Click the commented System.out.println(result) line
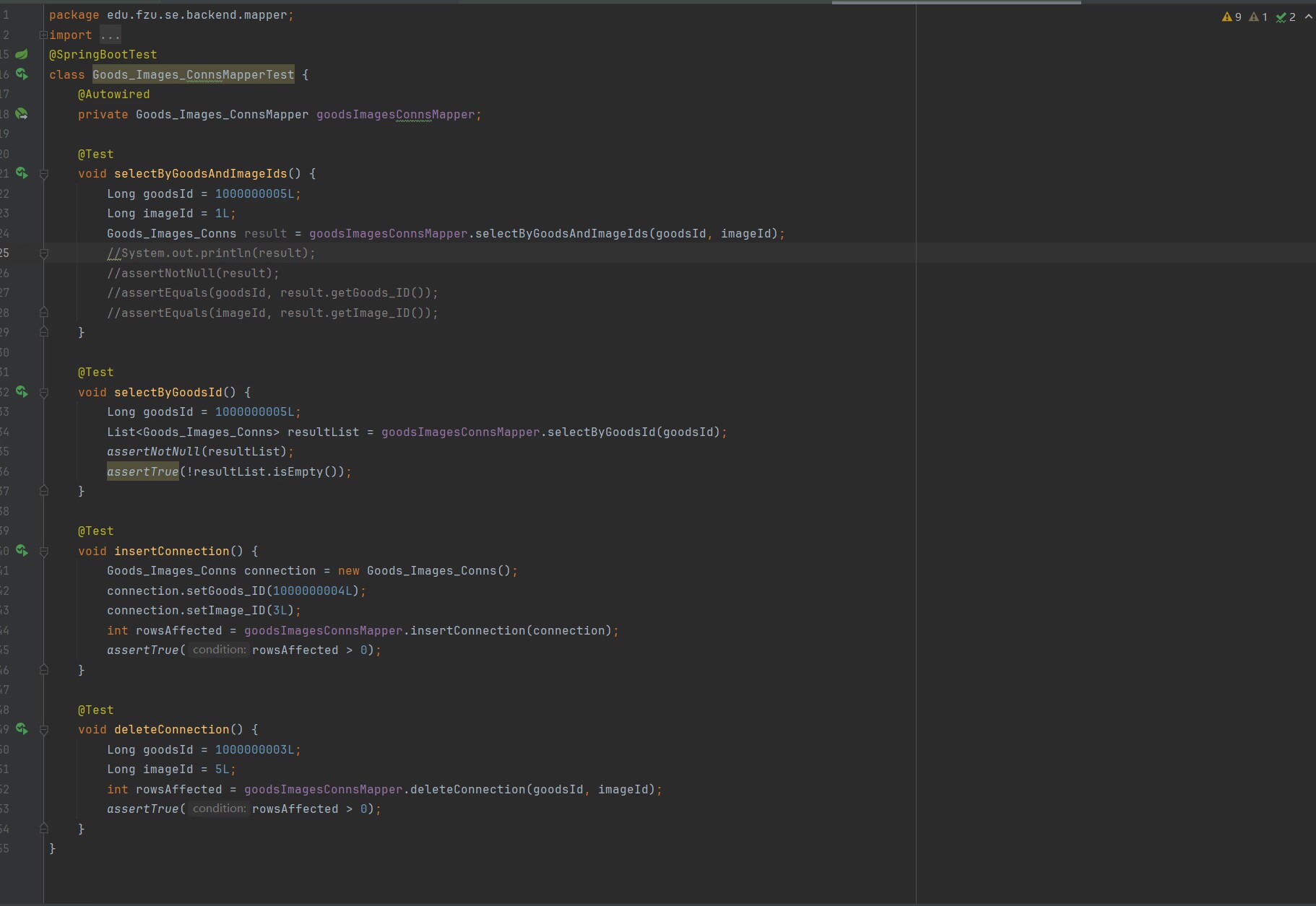 pyautogui.click(x=211, y=253)
